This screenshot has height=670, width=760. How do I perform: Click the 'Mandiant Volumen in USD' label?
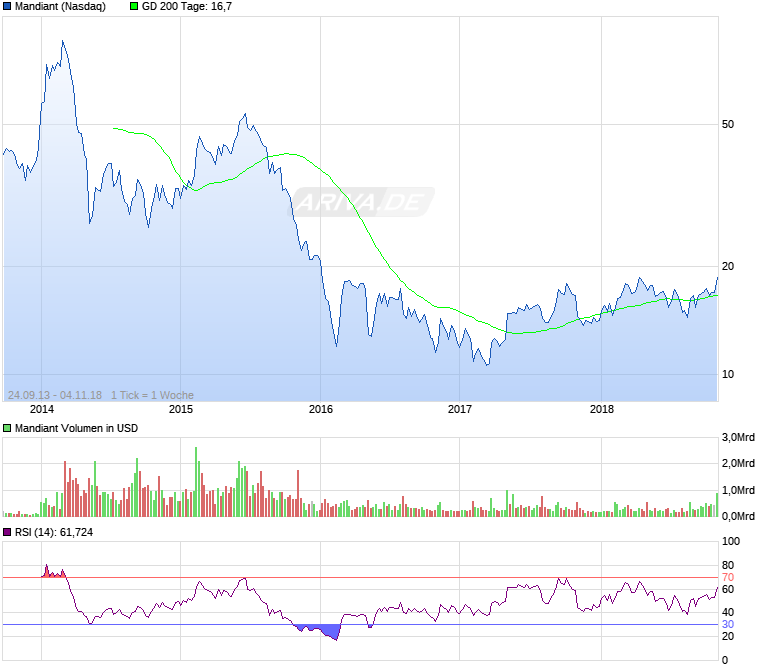76,428
